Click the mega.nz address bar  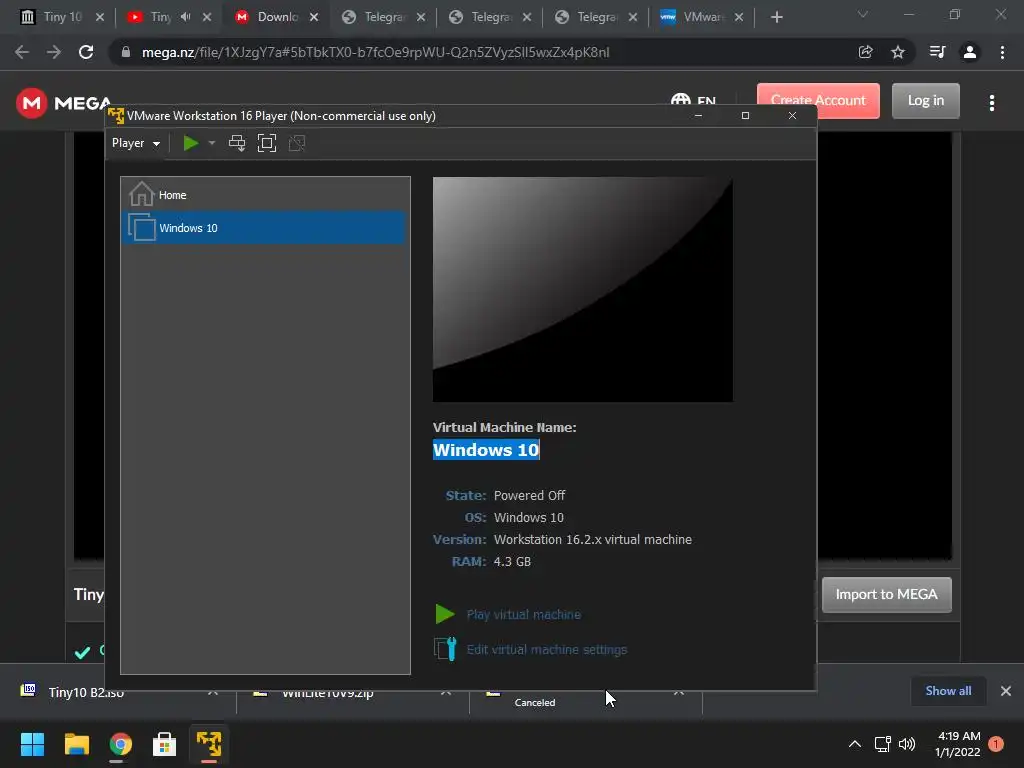point(376,52)
